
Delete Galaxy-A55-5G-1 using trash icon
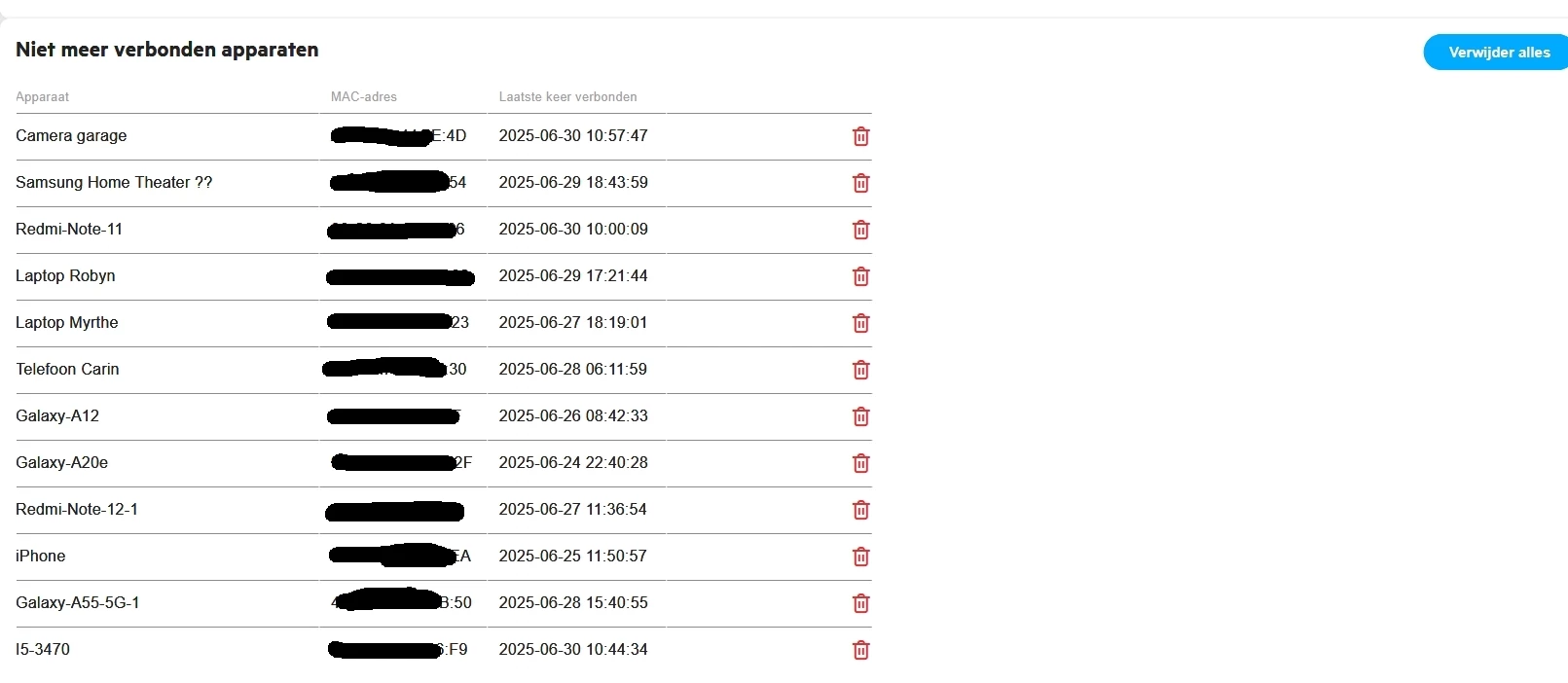(860, 603)
